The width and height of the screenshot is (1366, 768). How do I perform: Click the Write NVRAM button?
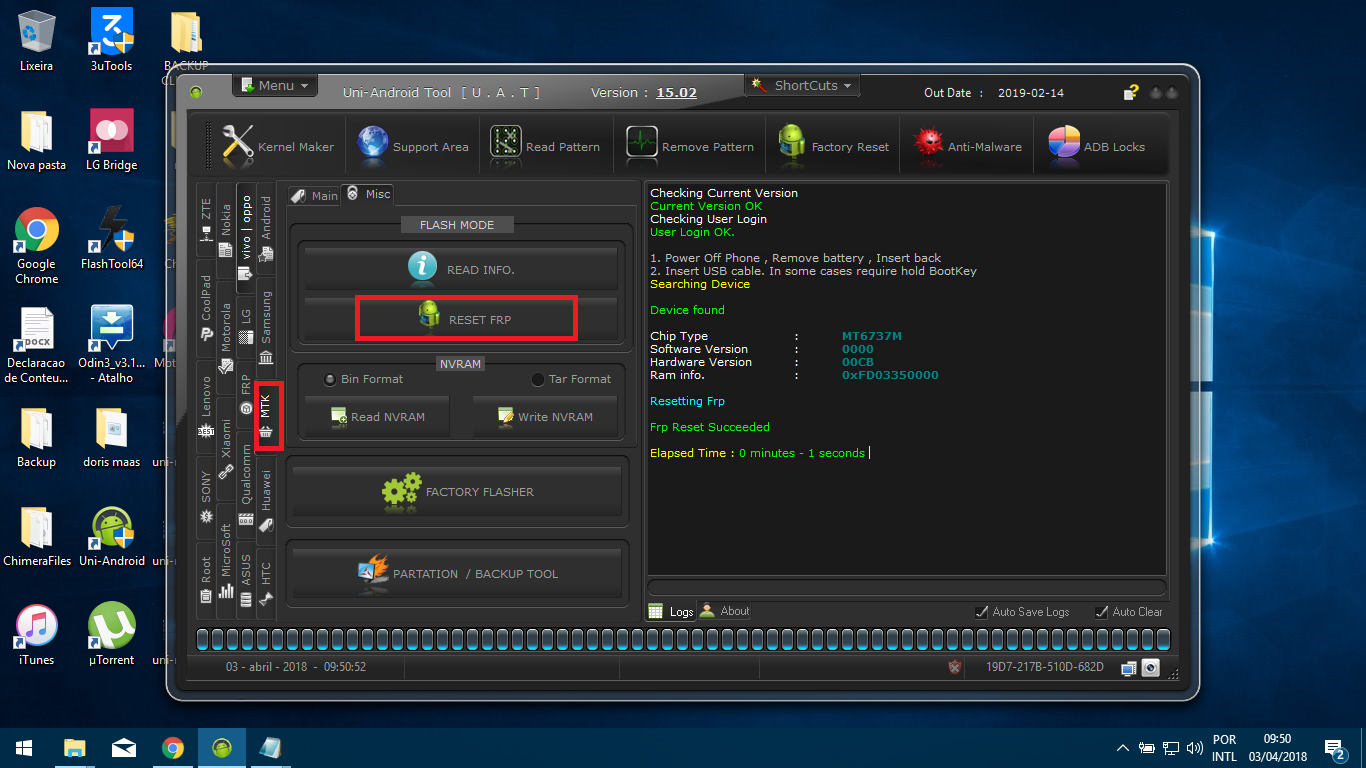point(546,417)
